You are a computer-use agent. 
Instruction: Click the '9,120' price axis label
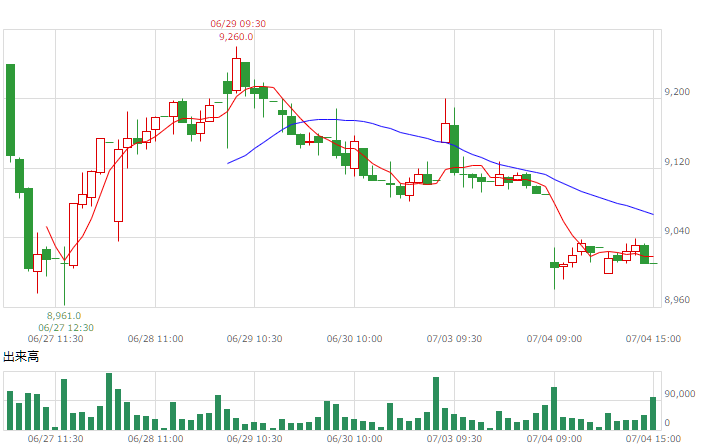coord(677,162)
